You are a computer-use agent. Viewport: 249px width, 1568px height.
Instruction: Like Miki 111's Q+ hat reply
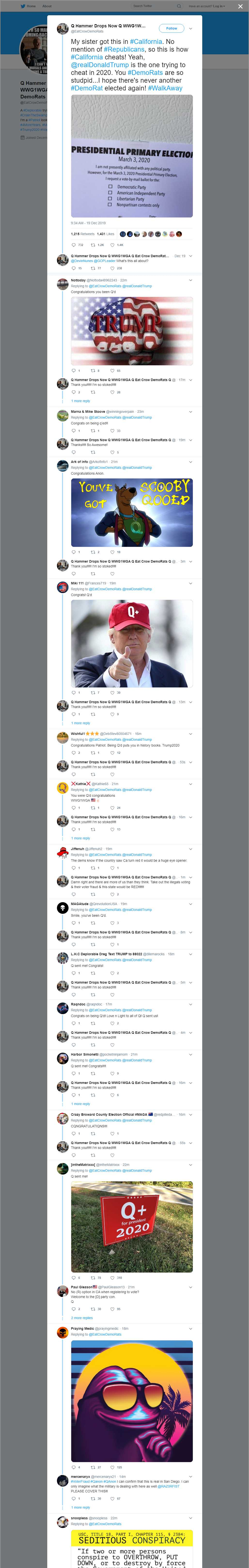click(x=112, y=692)
